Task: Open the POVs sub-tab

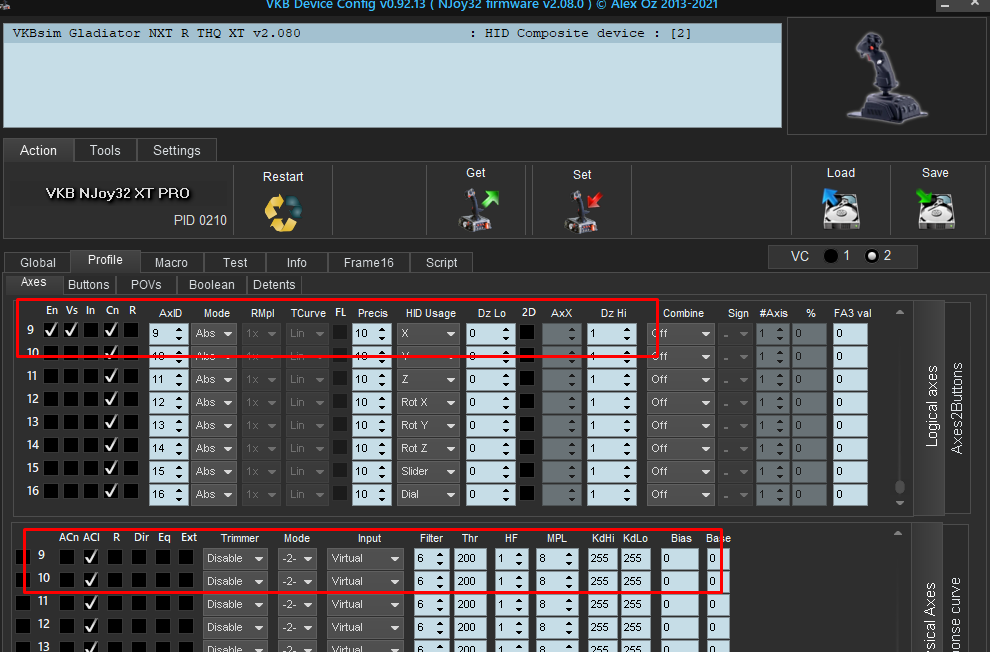Action: click(x=146, y=285)
